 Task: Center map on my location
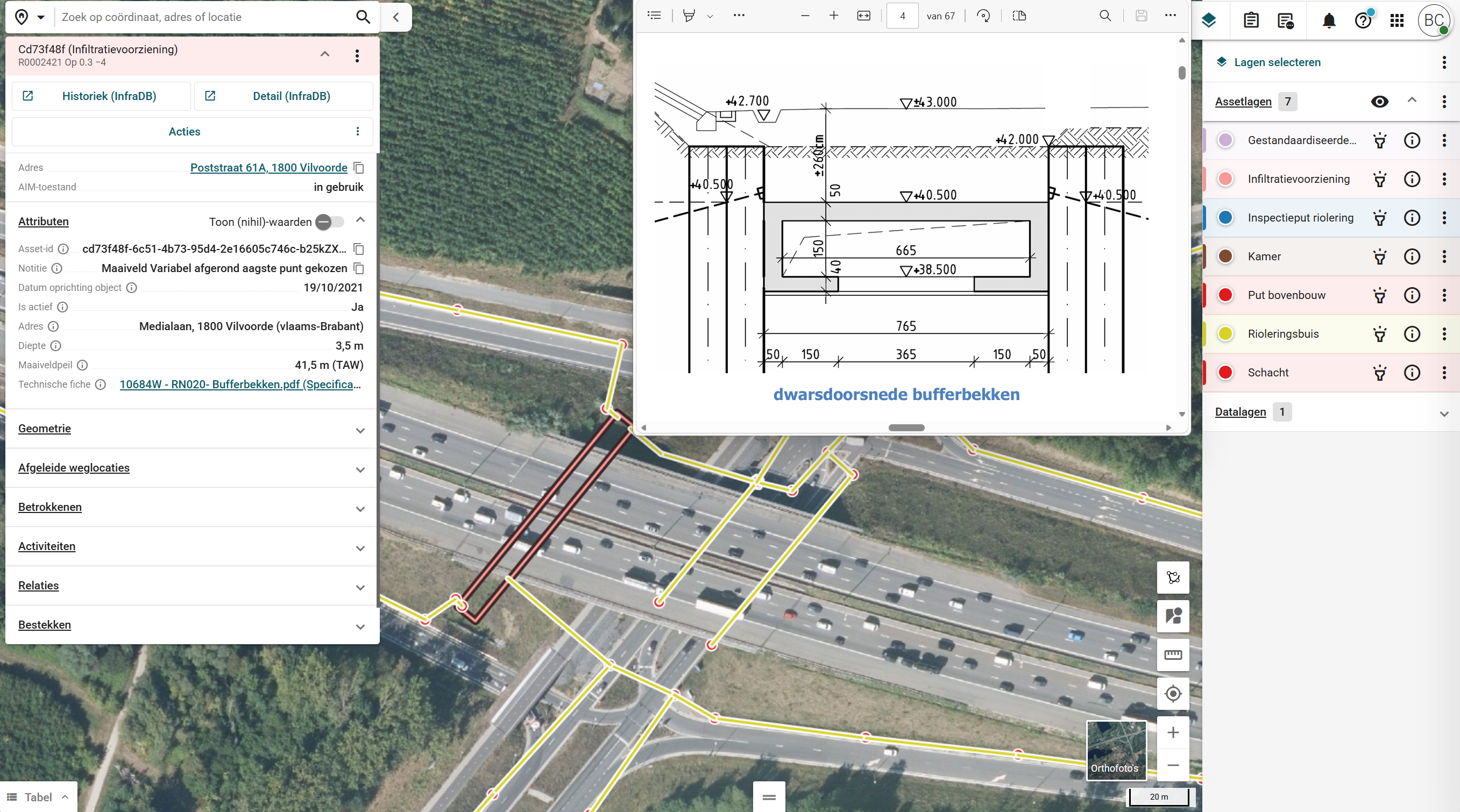(x=1173, y=694)
